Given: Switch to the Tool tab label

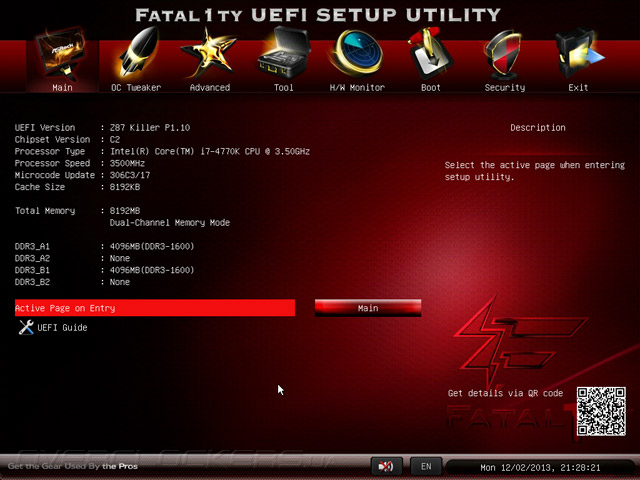Looking at the screenshot, I should coord(284,87).
